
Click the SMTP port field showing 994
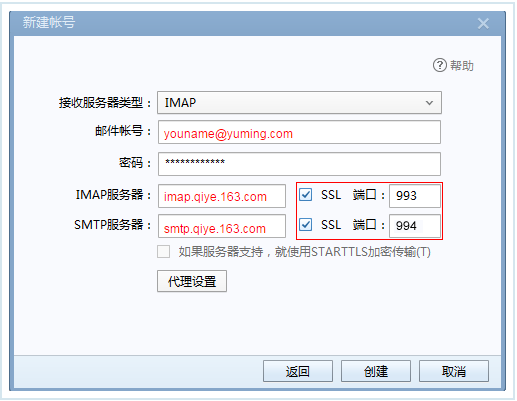click(415, 226)
